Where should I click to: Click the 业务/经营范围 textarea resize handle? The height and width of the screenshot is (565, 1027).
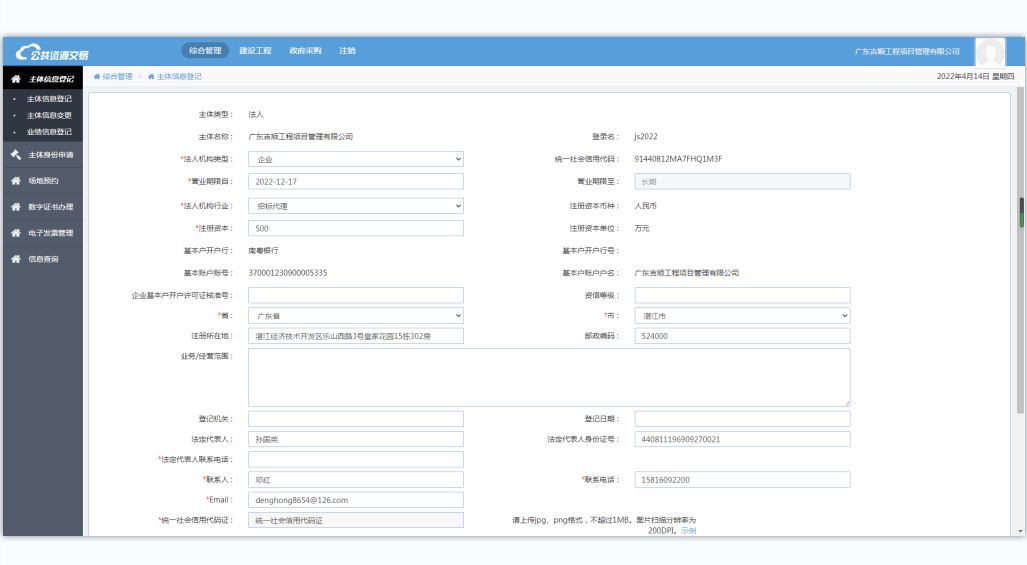click(x=847, y=403)
